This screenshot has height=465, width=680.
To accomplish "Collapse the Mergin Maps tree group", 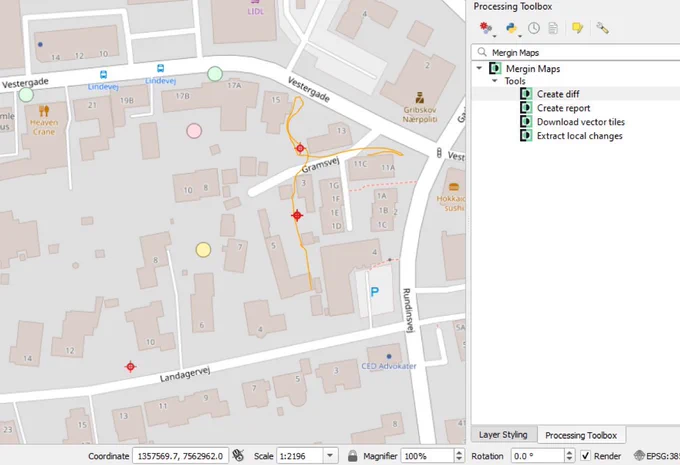I will 479,68.
